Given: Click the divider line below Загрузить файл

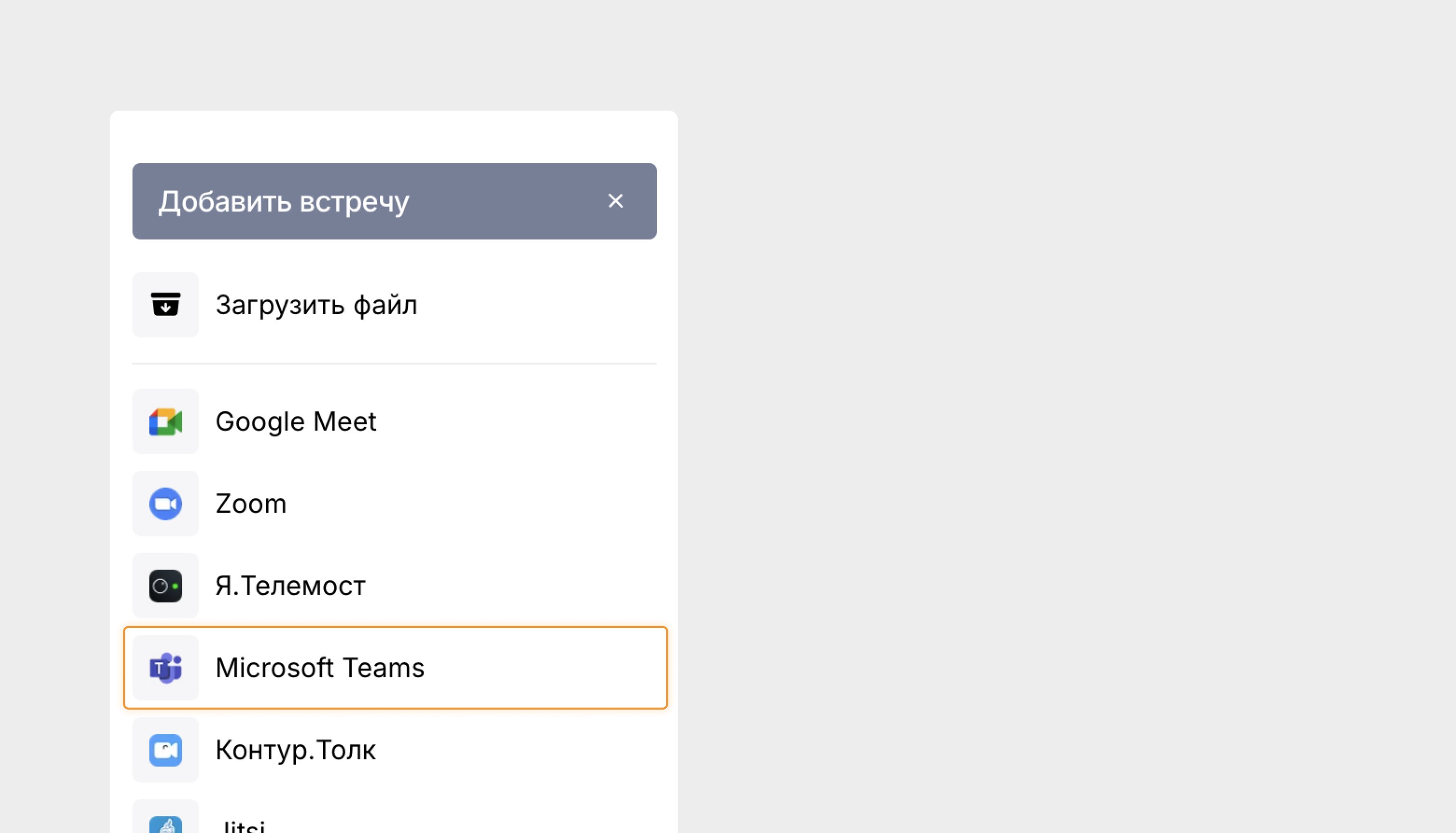Looking at the screenshot, I should coord(394,363).
